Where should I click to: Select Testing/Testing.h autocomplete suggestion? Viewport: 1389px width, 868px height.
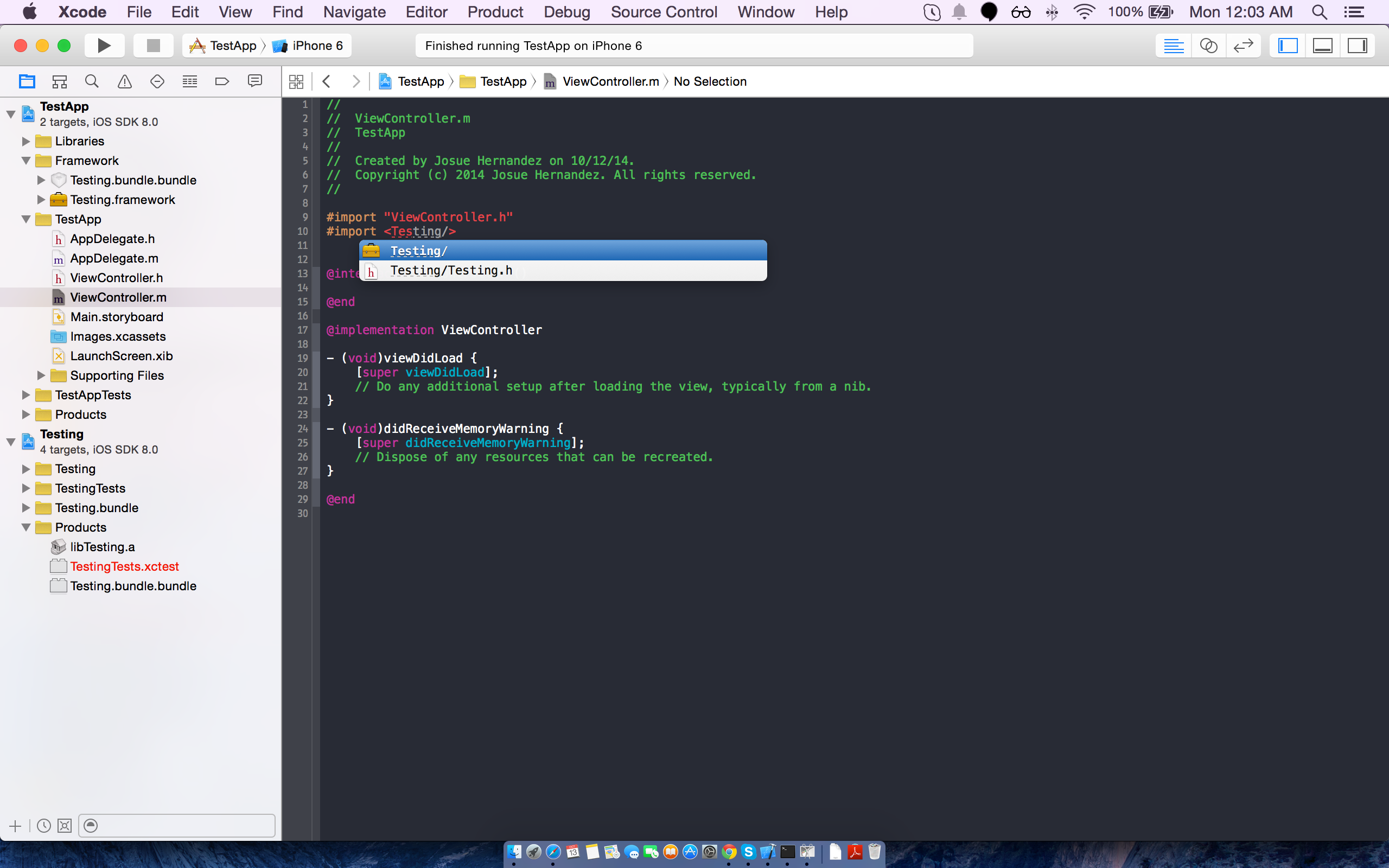pyautogui.click(x=563, y=270)
